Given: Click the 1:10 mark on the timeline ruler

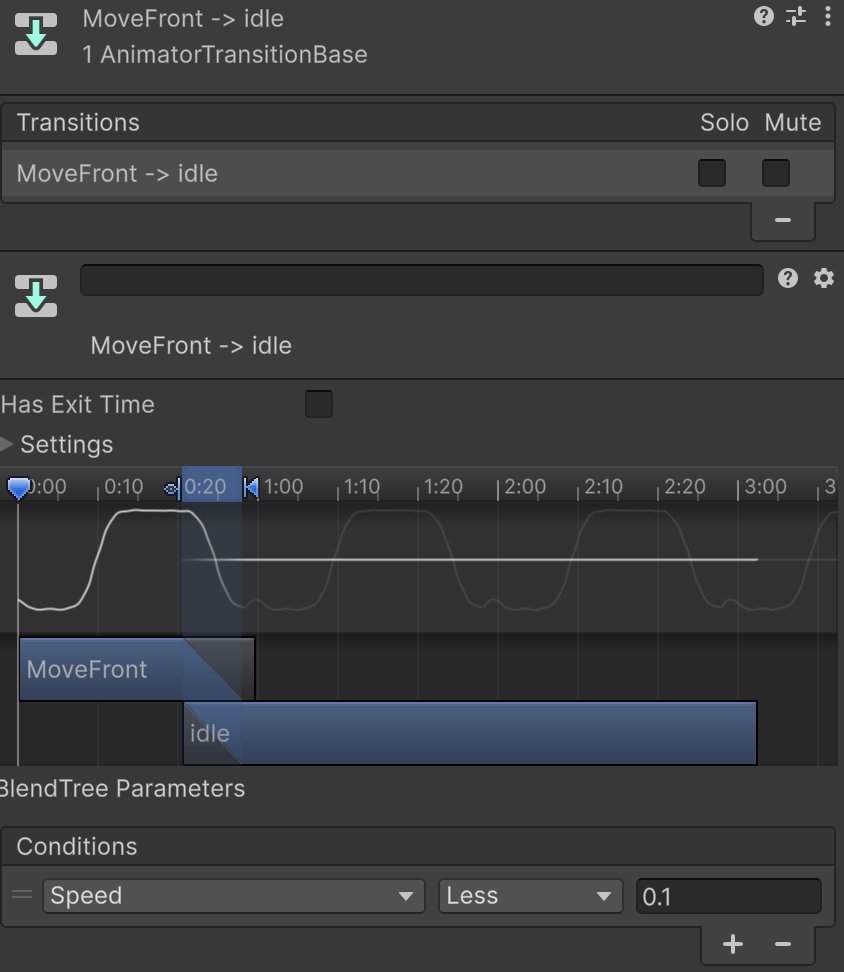Looking at the screenshot, I should click(361, 487).
